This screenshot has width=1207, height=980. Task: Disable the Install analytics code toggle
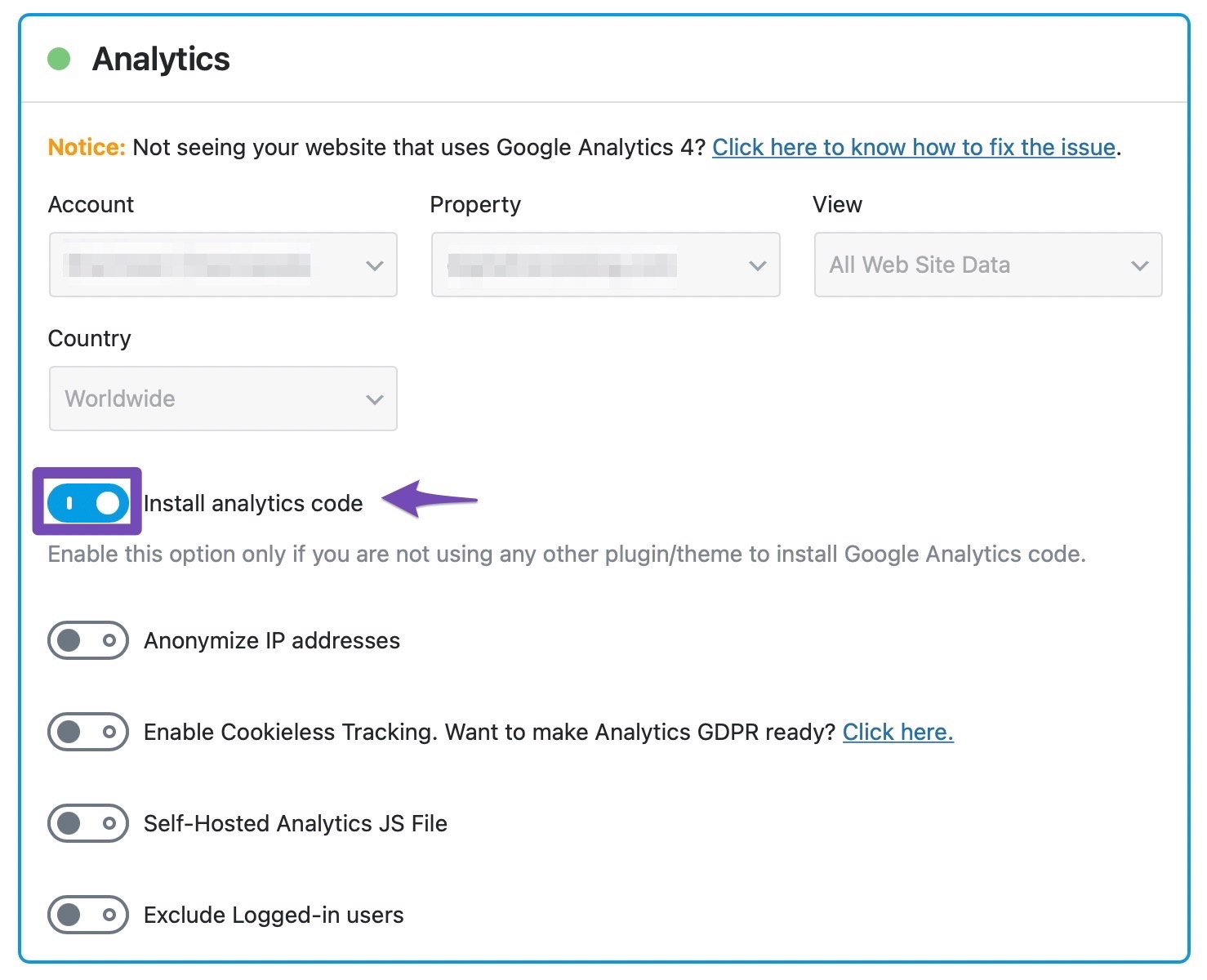87,503
